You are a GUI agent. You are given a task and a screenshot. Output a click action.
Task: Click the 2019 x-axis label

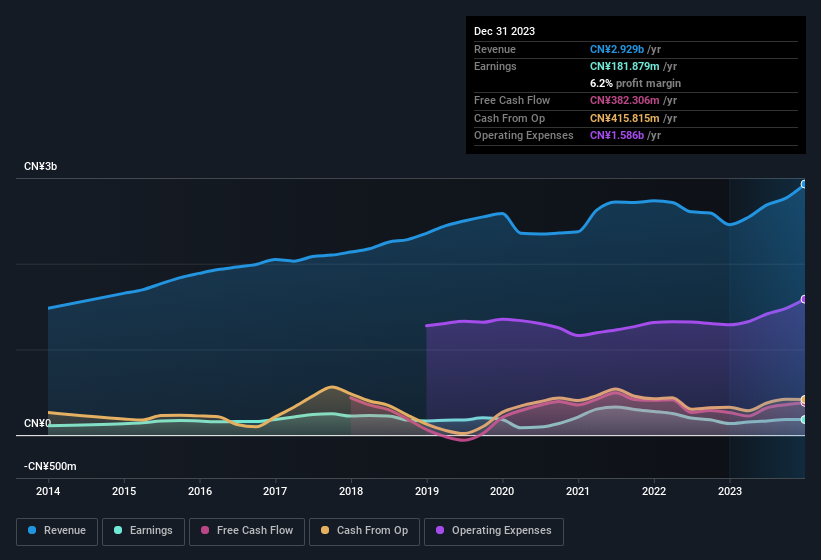pos(427,491)
